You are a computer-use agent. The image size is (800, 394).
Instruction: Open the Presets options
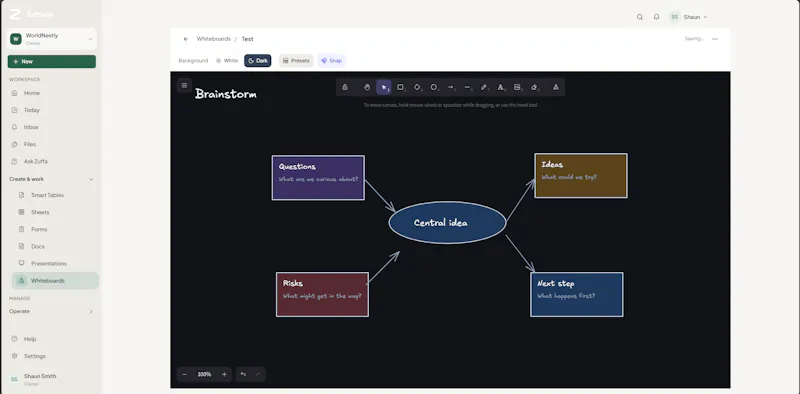(x=296, y=61)
